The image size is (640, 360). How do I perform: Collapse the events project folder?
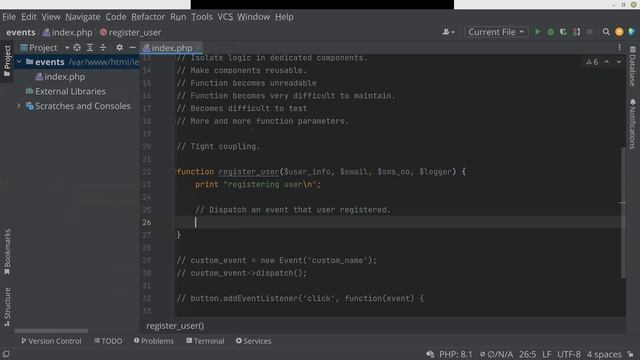pos(18,62)
